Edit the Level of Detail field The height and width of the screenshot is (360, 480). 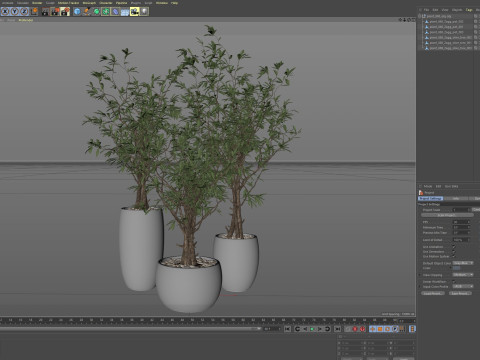[461, 240]
